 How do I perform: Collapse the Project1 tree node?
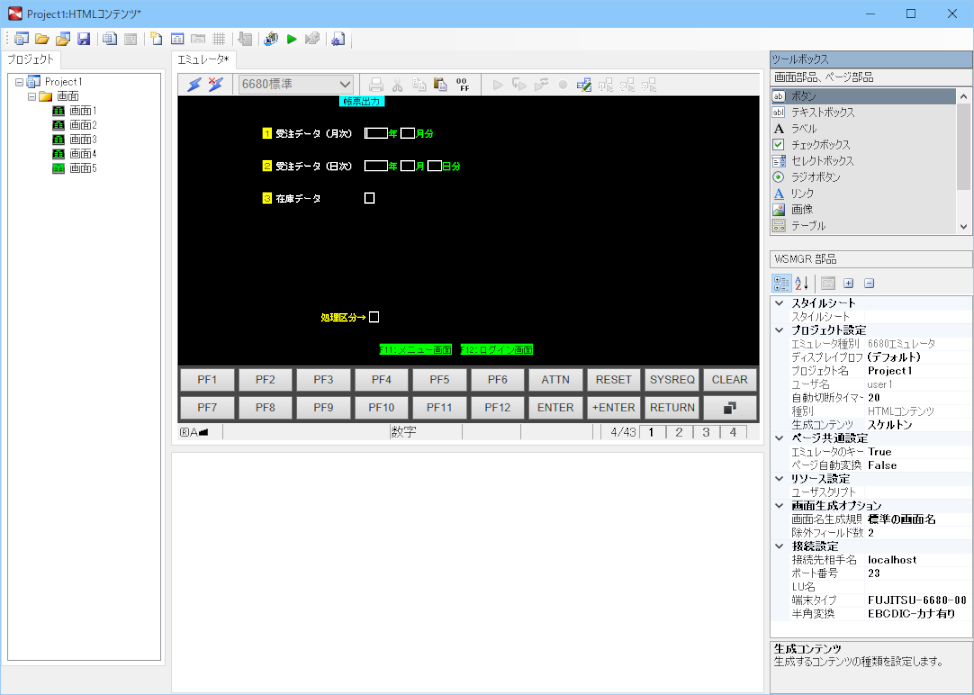19,82
